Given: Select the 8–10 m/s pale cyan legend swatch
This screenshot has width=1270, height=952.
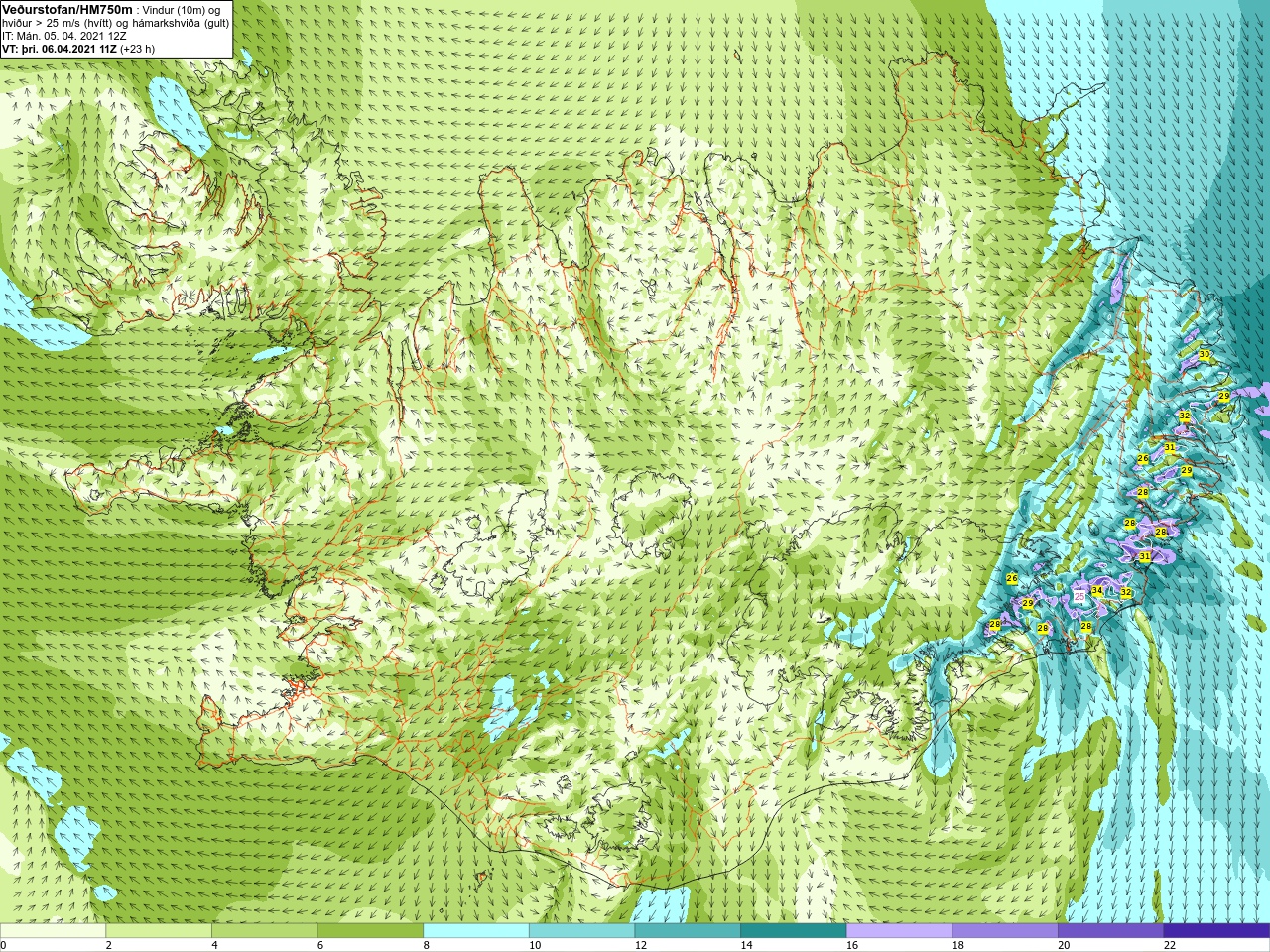Looking at the screenshot, I should (x=476, y=931).
